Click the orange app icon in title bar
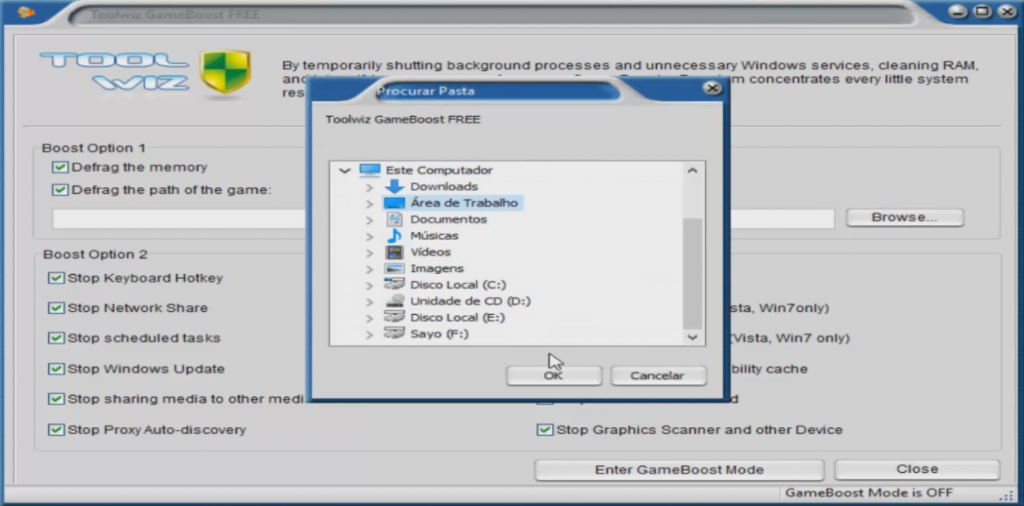 (x=26, y=12)
